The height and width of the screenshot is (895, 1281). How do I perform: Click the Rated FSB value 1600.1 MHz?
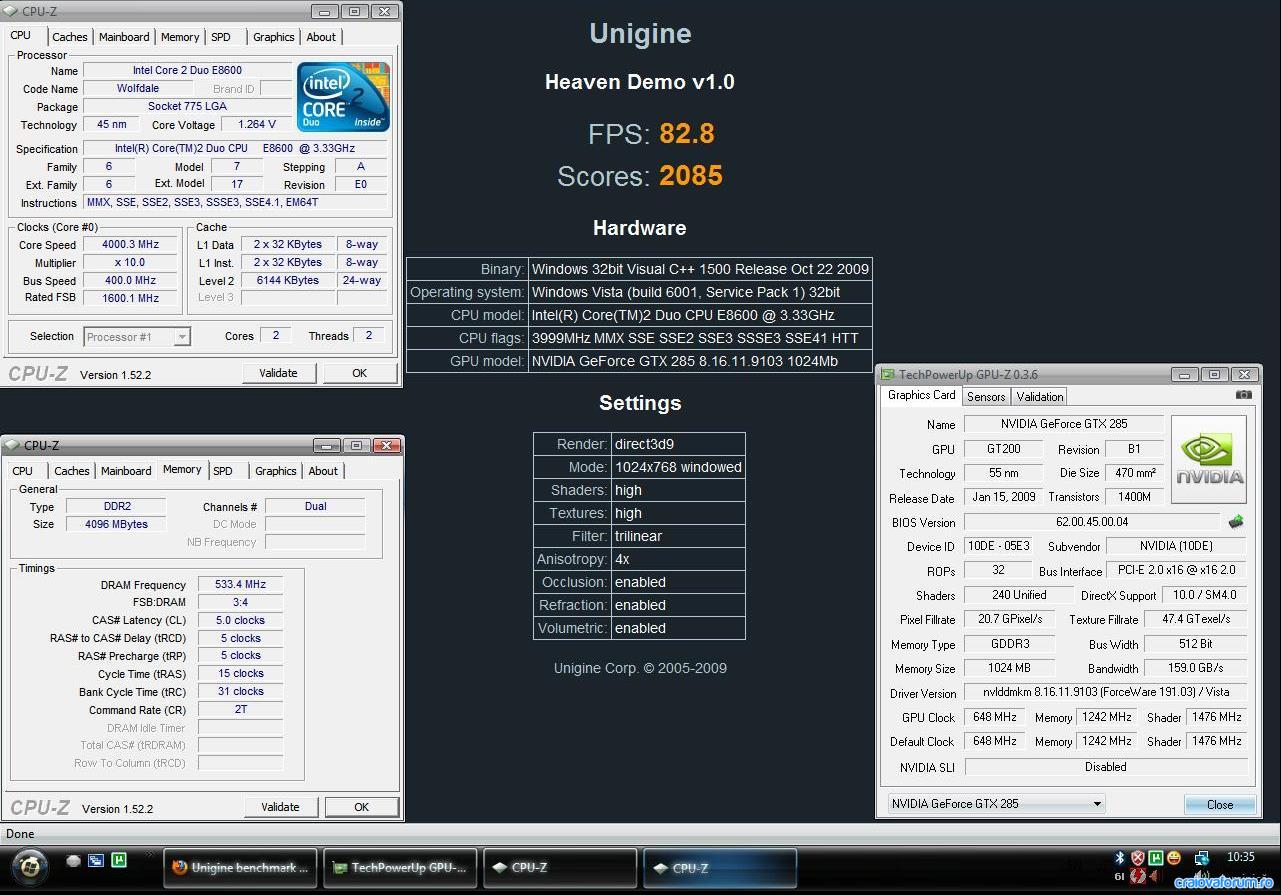[131, 298]
